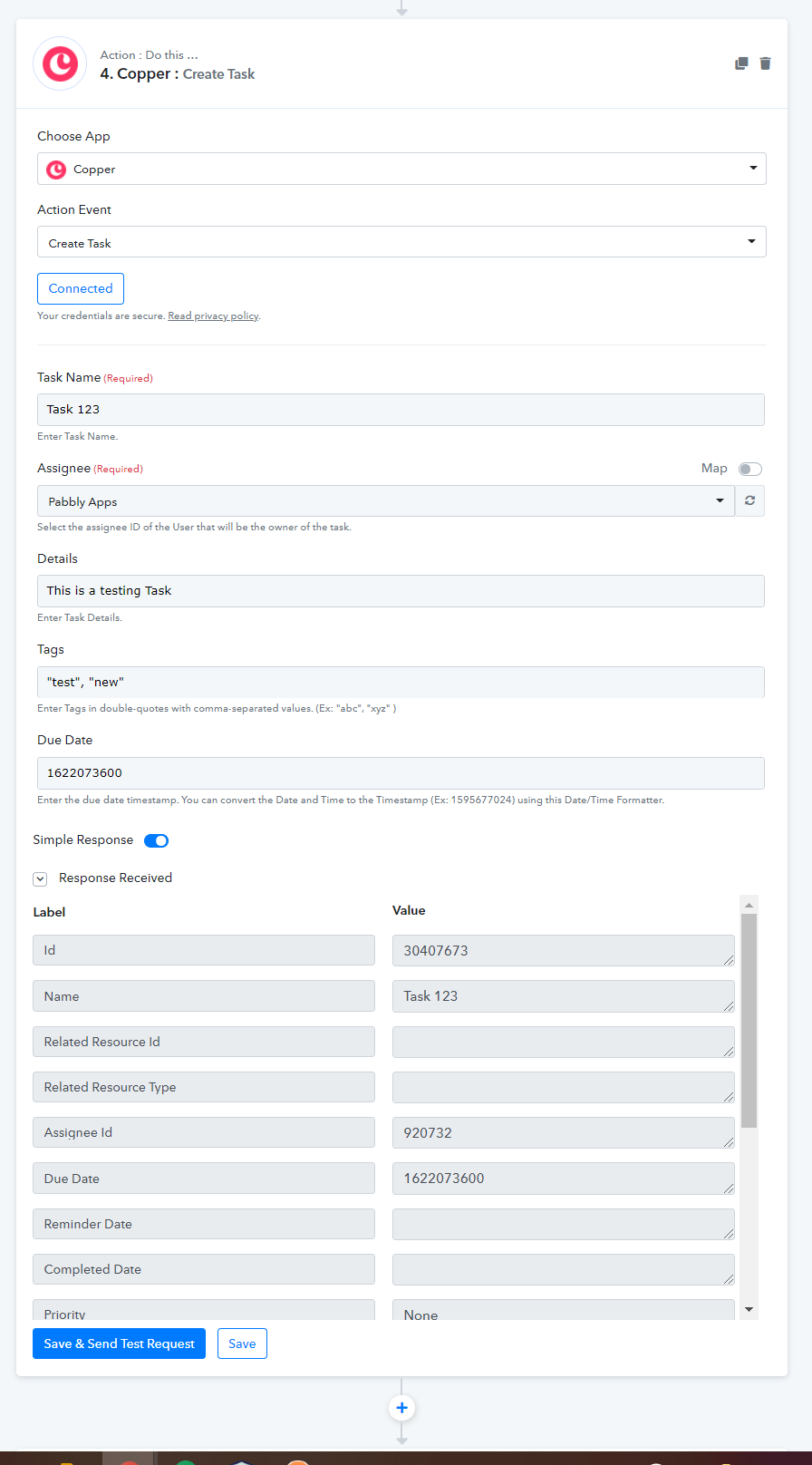Viewport: 812px width, 1465px height.
Task: Click the scroll-down arrow in response panel
Action: [749, 1309]
